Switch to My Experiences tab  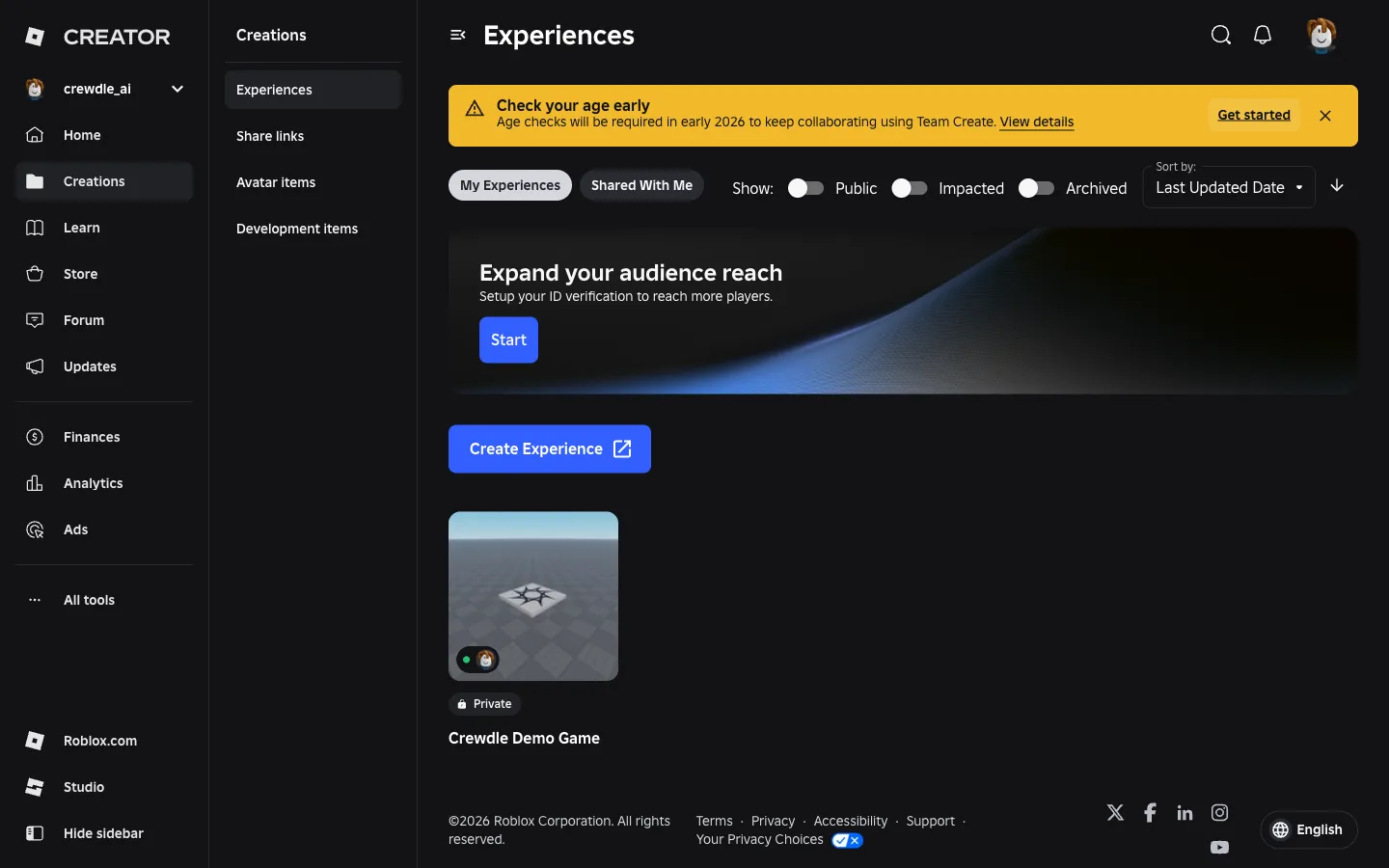(510, 185)
